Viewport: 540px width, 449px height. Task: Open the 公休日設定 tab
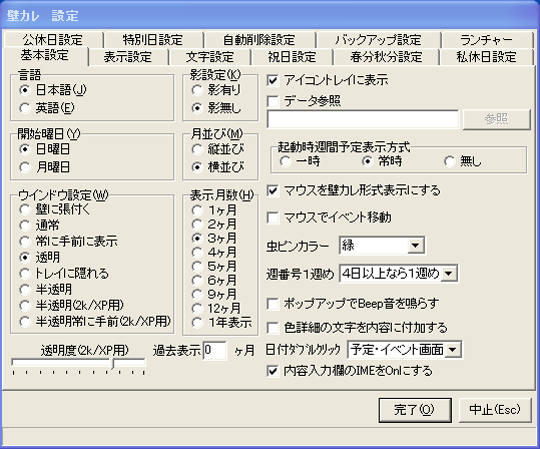click(x=53, y=40)
